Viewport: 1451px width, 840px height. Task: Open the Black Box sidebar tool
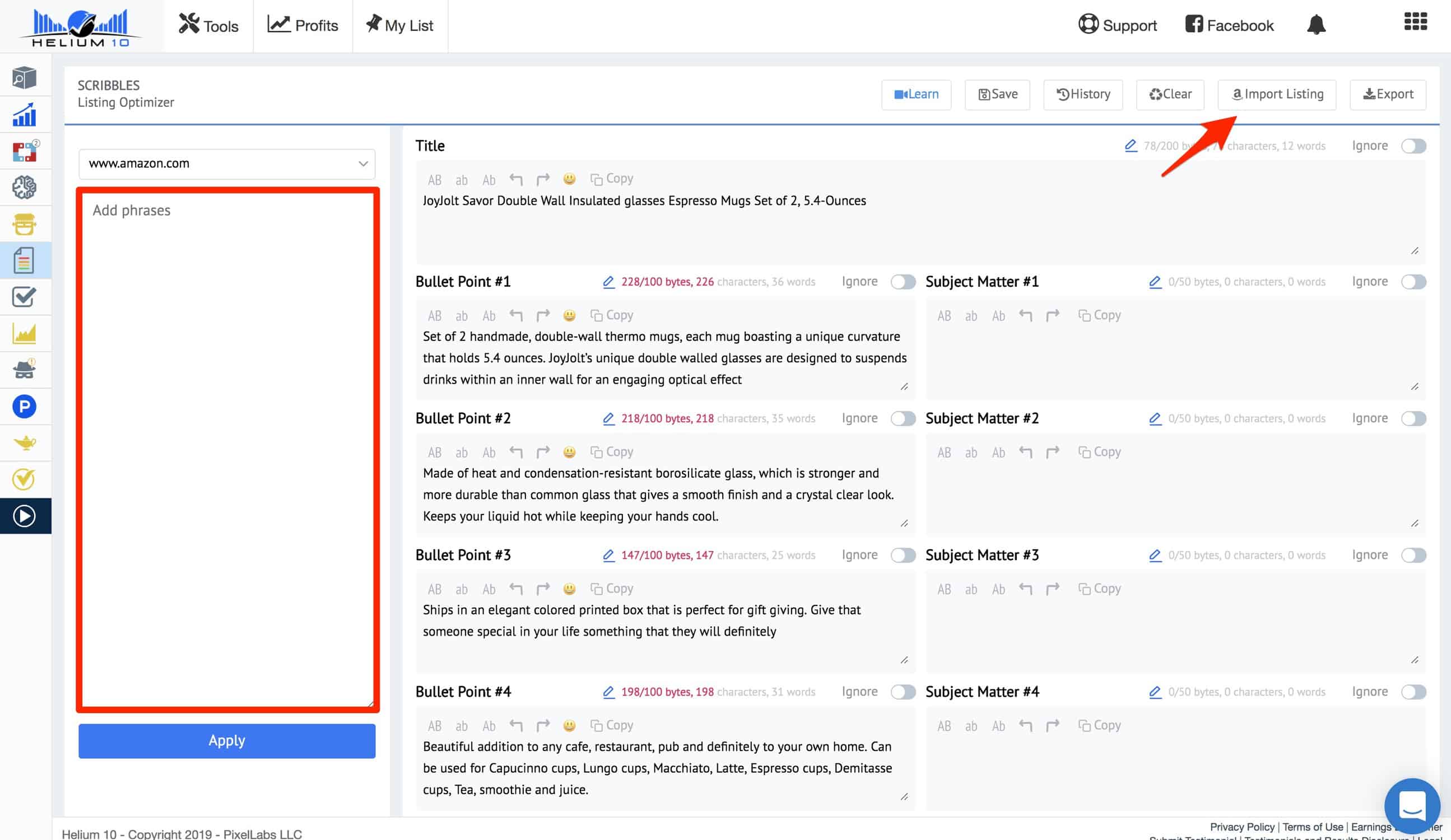coord(24,78)
